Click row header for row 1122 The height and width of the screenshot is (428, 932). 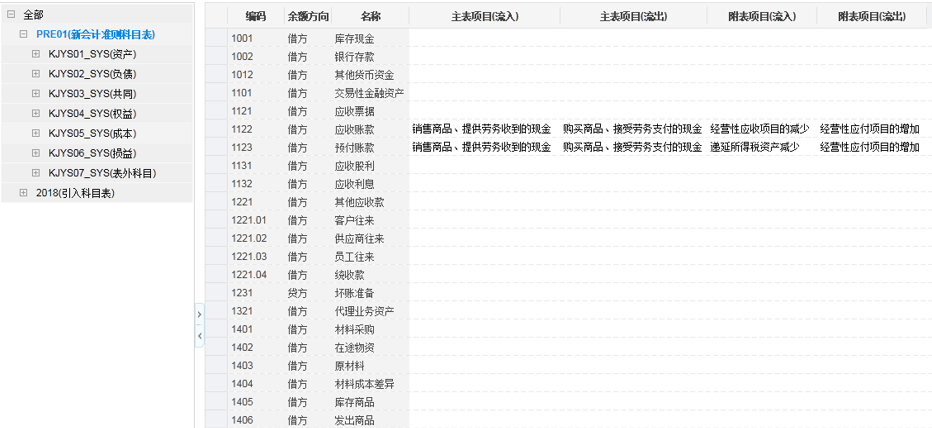[x=216, y=129]
